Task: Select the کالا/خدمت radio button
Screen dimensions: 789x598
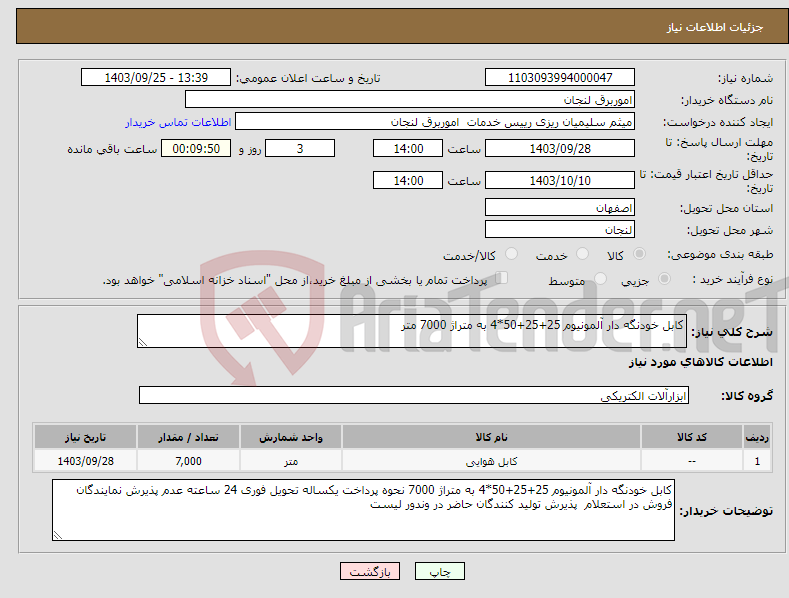Action: [x=511, y=254]
